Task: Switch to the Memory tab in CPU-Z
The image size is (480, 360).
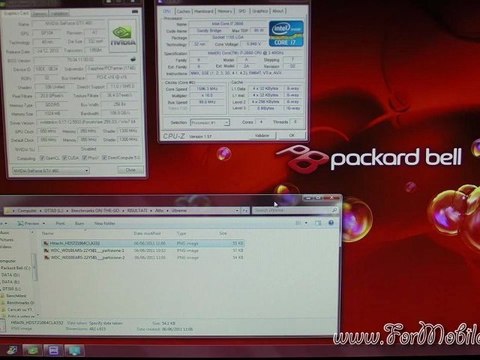Action: (225, 11)
